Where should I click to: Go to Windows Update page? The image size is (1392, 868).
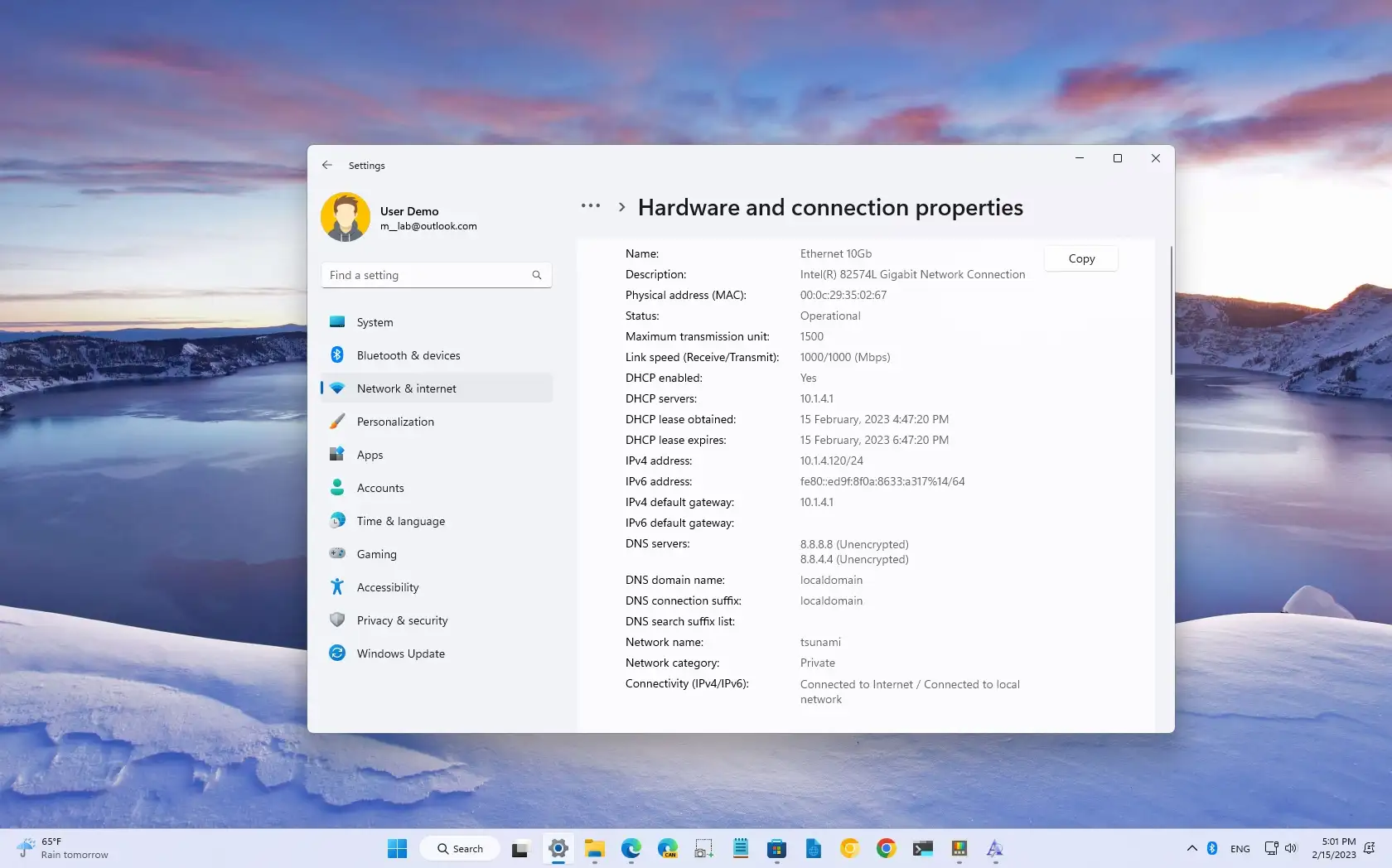437,653
